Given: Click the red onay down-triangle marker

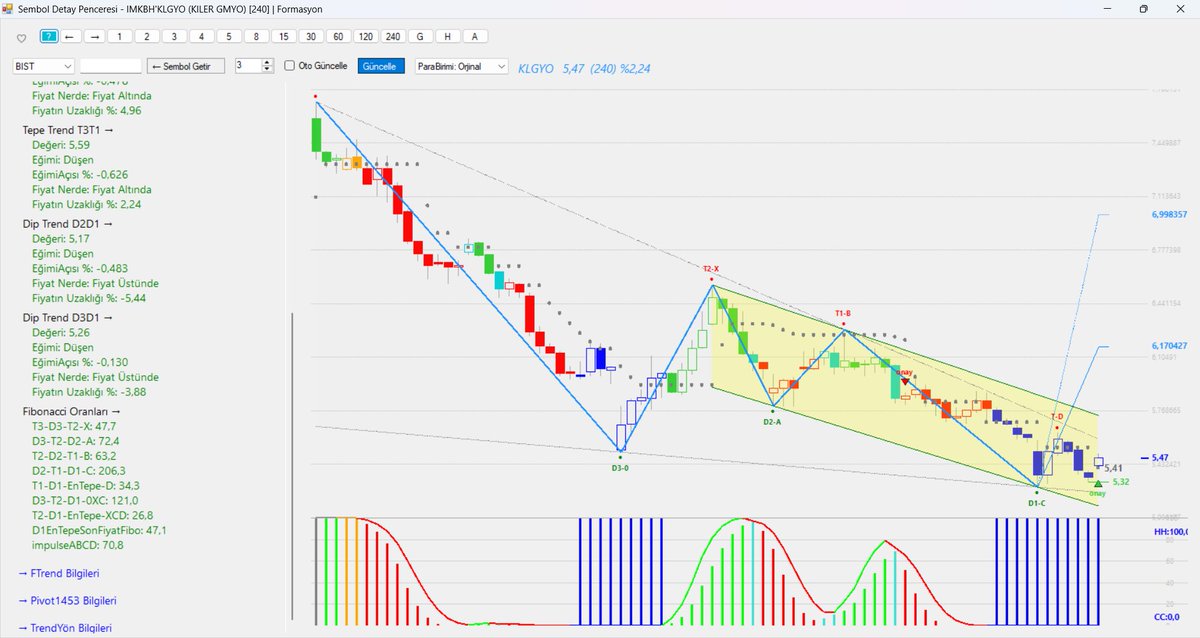Looking at the screenshot, I should 905,381.
